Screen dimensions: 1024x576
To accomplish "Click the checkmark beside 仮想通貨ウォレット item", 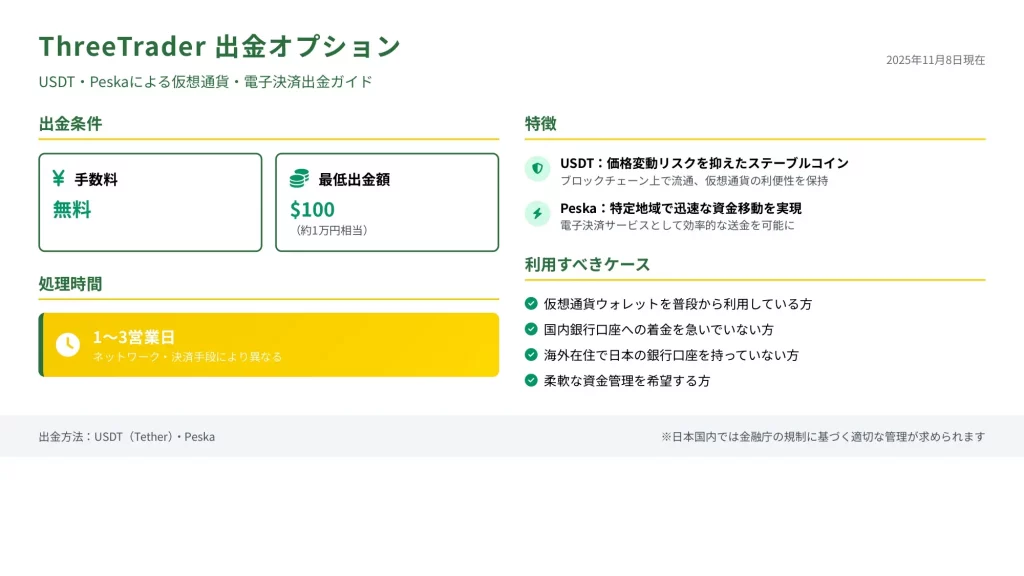I will pos(531,303).
